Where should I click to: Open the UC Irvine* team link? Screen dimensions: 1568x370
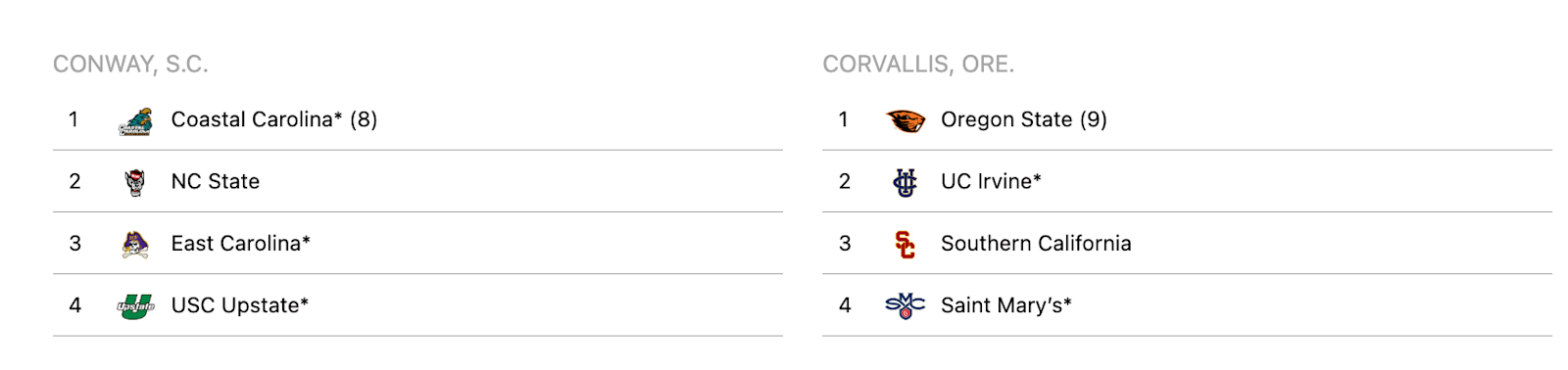991,181
